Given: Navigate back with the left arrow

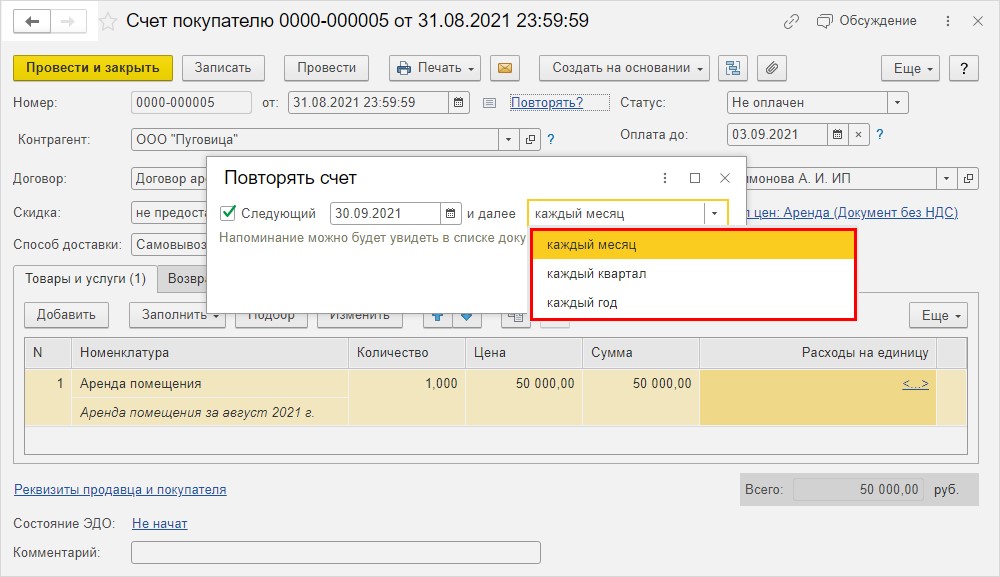Looking at the screenshot, I should coord(33,21).
